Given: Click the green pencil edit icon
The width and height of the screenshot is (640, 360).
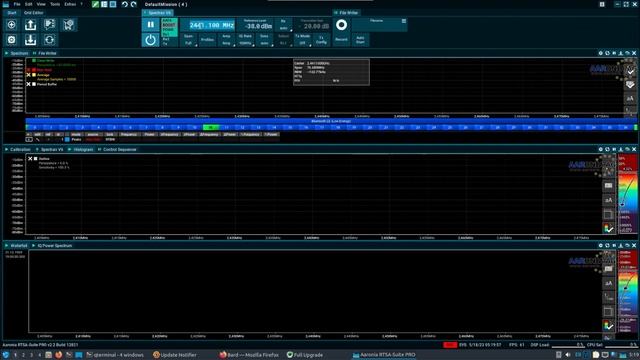Looking at the screenshot, I should [x=95, y=4].
